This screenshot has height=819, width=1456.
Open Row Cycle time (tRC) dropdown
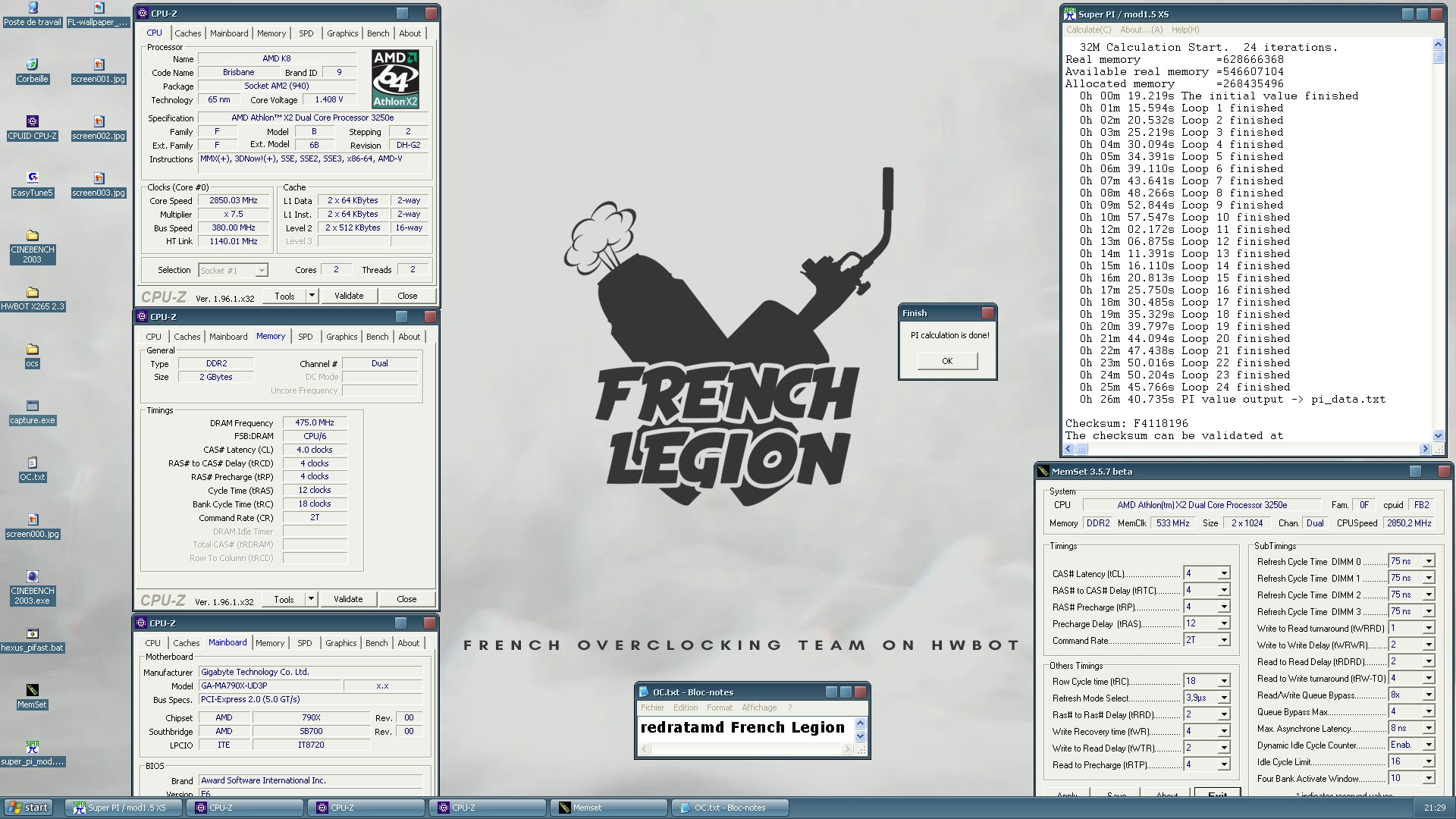[x=1223, y=681]
